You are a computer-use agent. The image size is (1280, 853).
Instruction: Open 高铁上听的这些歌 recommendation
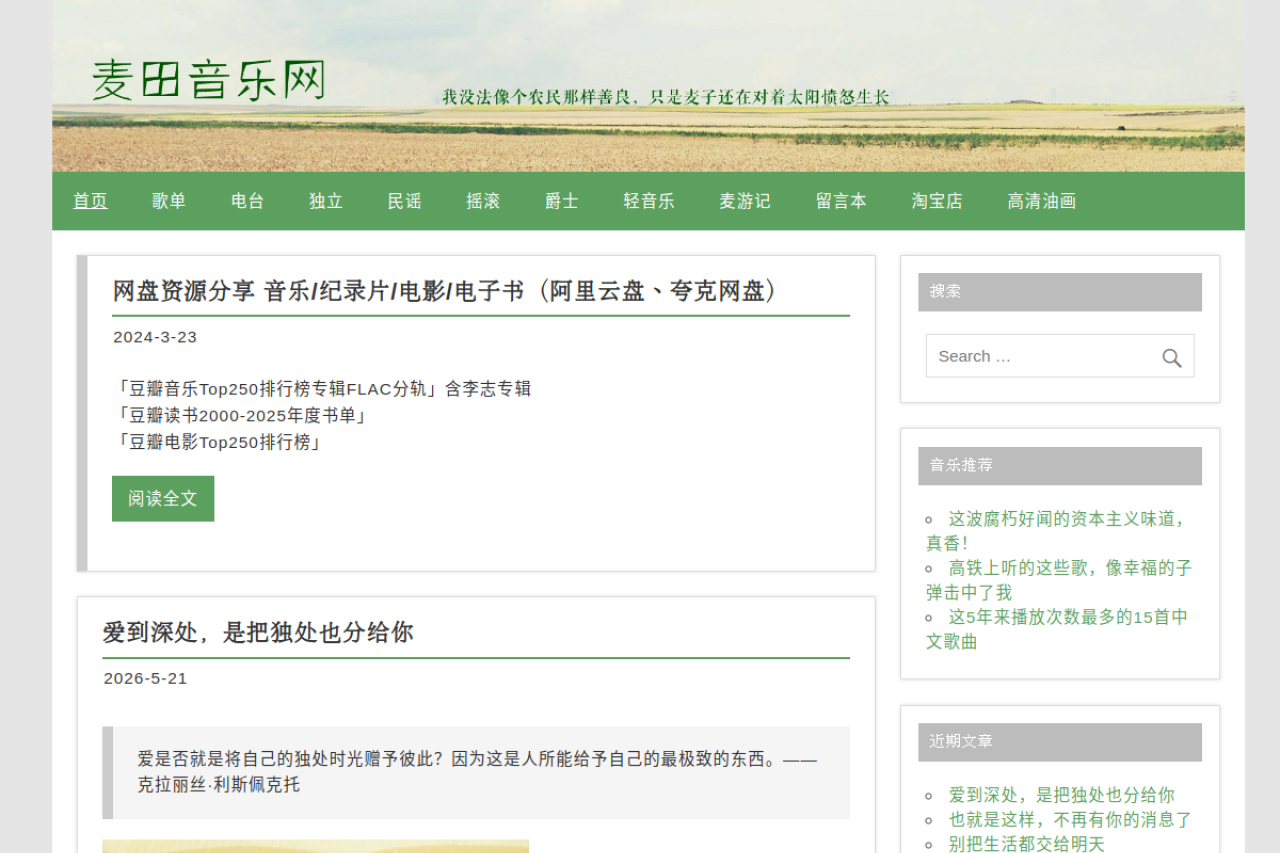(1059, 580)
